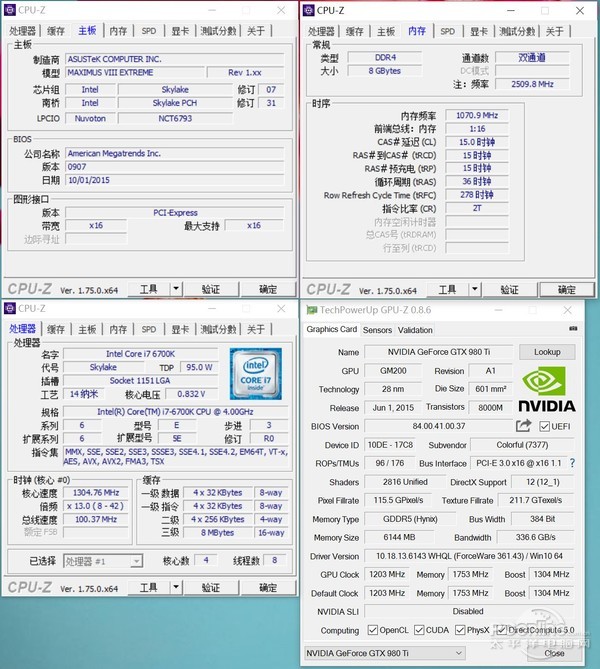The height and width of the screenshot is (669, 600).
Task: Click the GPU-Z title bar app icon
Action: pyautogui.click(x=312, y=310)
